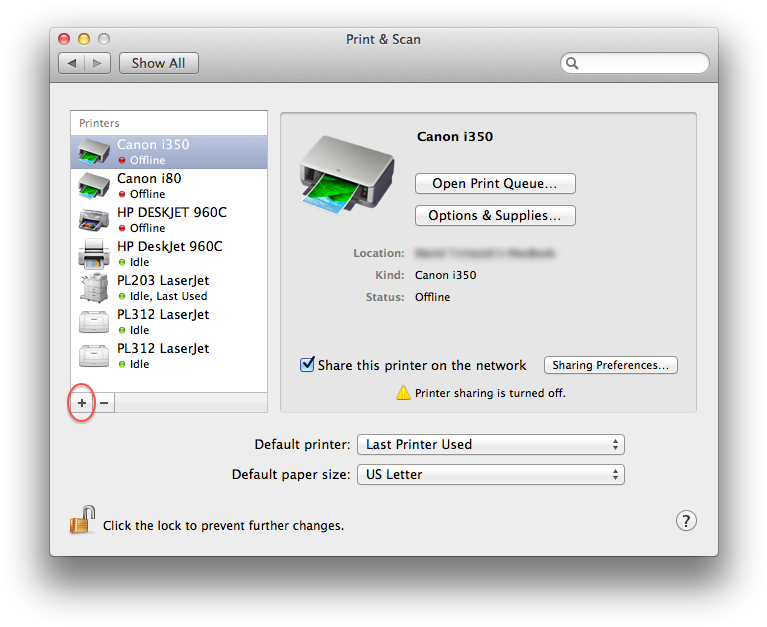767x627 pixels.
Task: Select the idle HP DeskJet 960C printer
Action: 170,253
